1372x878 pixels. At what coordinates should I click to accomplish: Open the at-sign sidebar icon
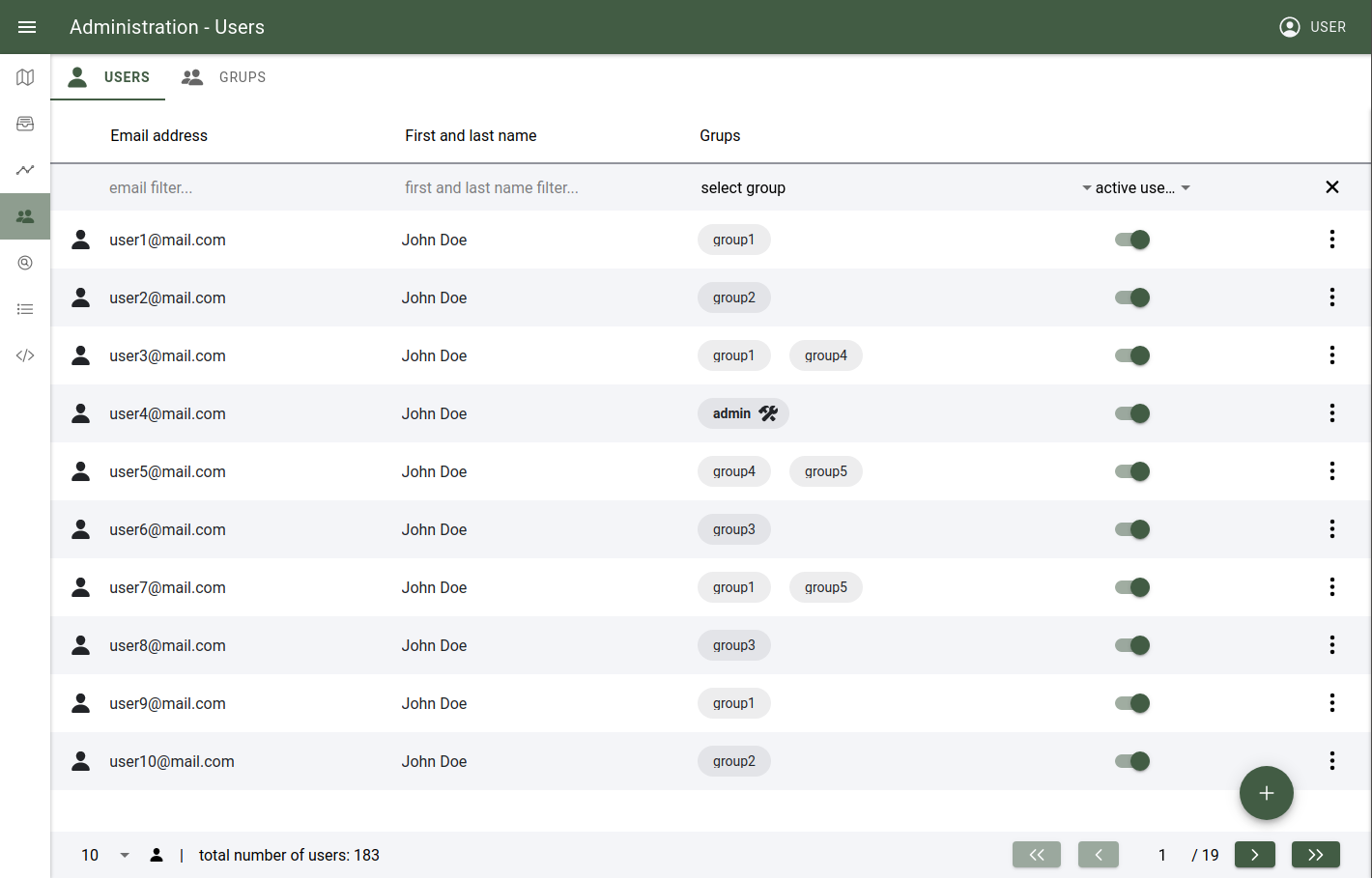[25, 263]
